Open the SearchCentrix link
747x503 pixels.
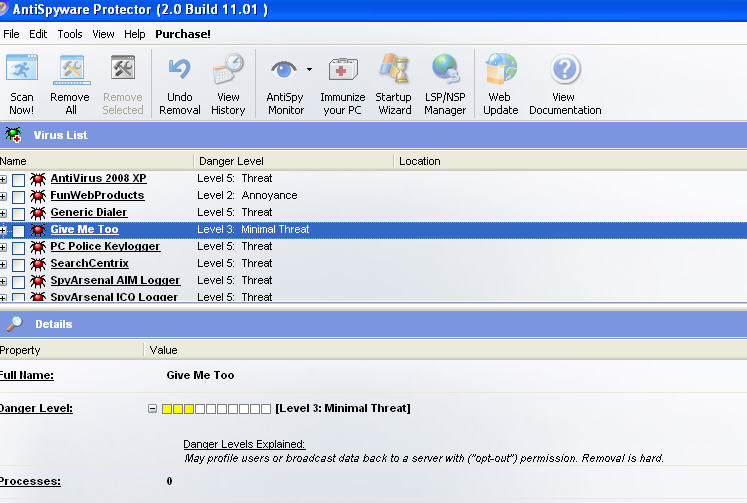tap(90, 263)
